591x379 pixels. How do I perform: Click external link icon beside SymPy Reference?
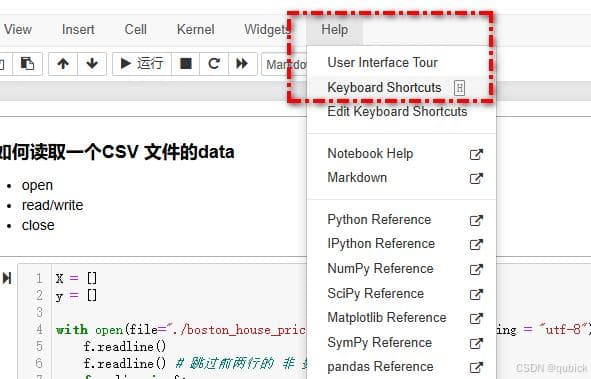476,343
